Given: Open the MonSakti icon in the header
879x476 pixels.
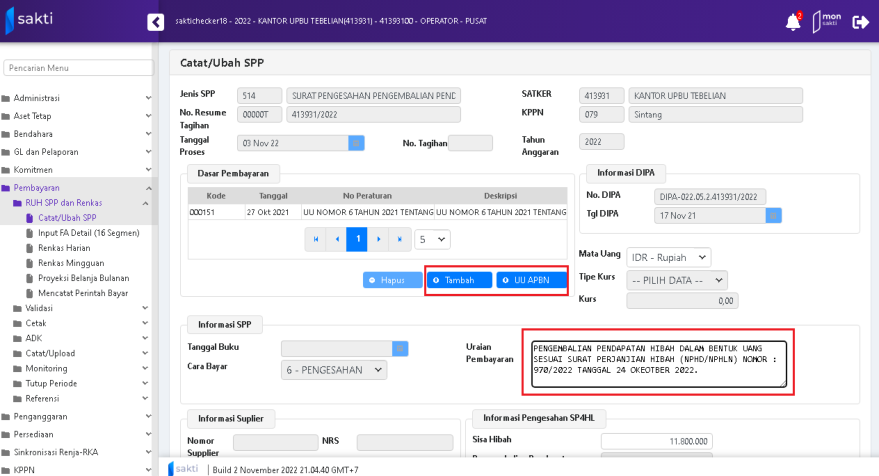Looking at the screenshot, I should (x=827, y=21).
